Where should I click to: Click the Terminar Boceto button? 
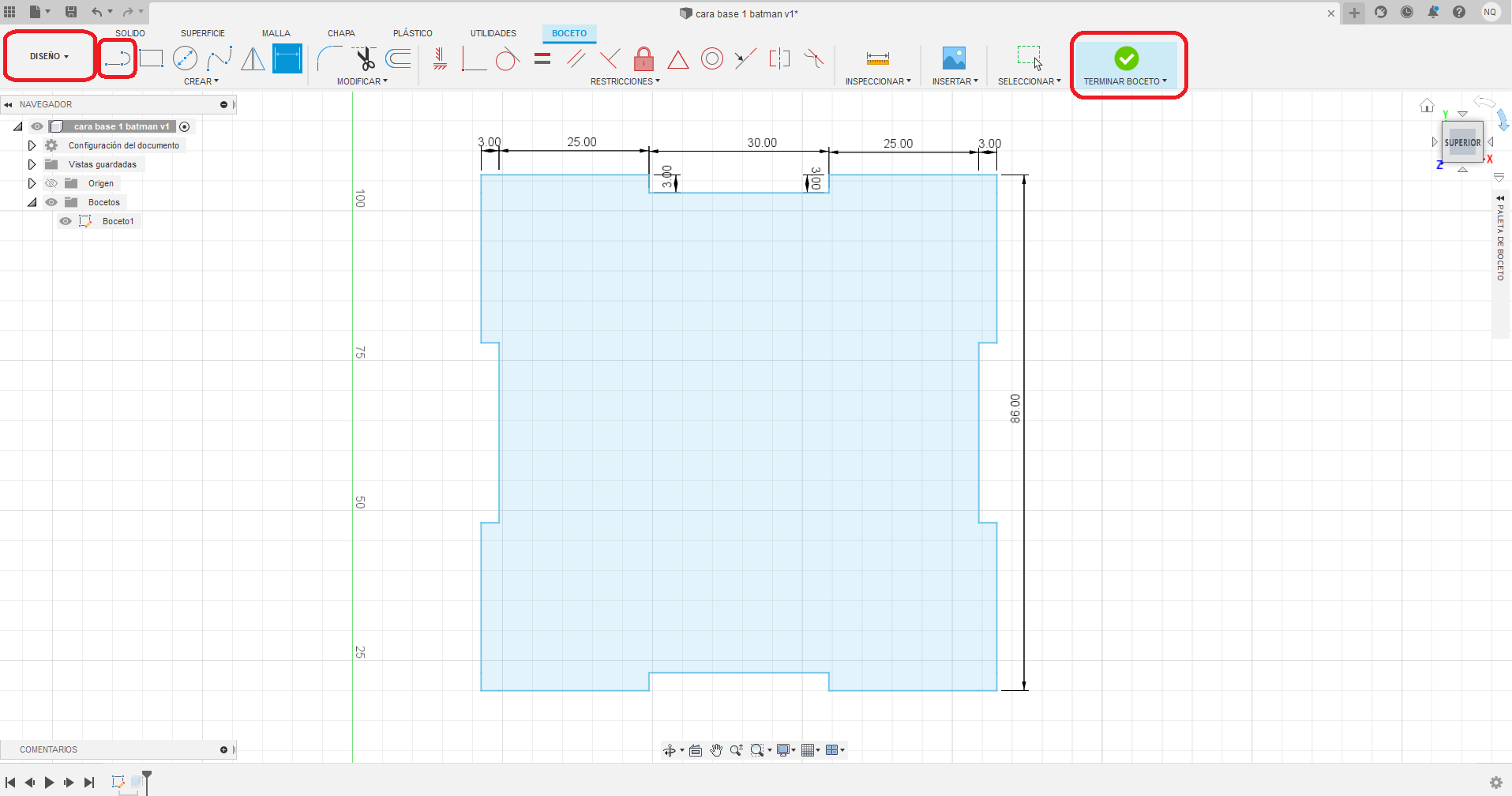pos(1127,65)
